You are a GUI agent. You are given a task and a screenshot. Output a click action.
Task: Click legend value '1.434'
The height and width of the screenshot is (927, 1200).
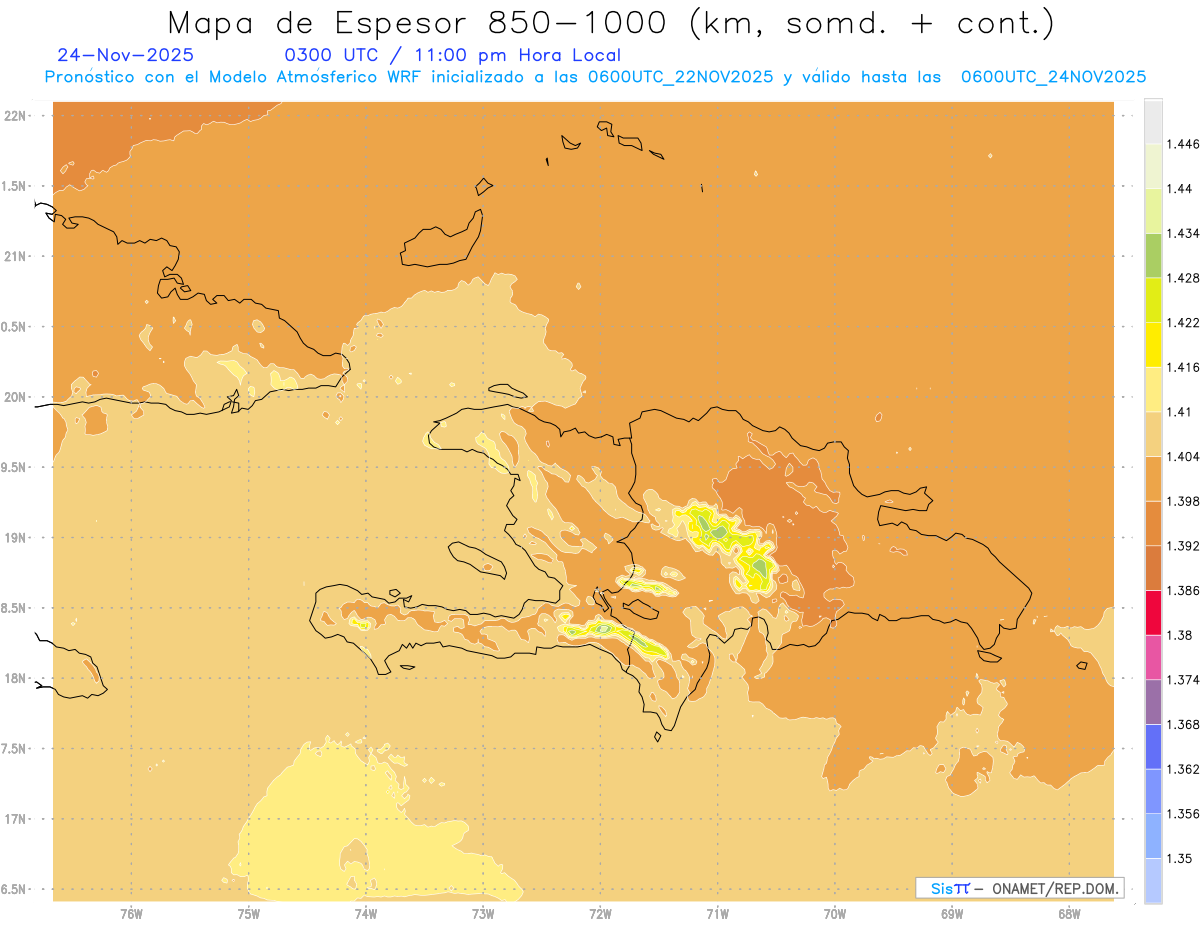tap(1183, 233)
